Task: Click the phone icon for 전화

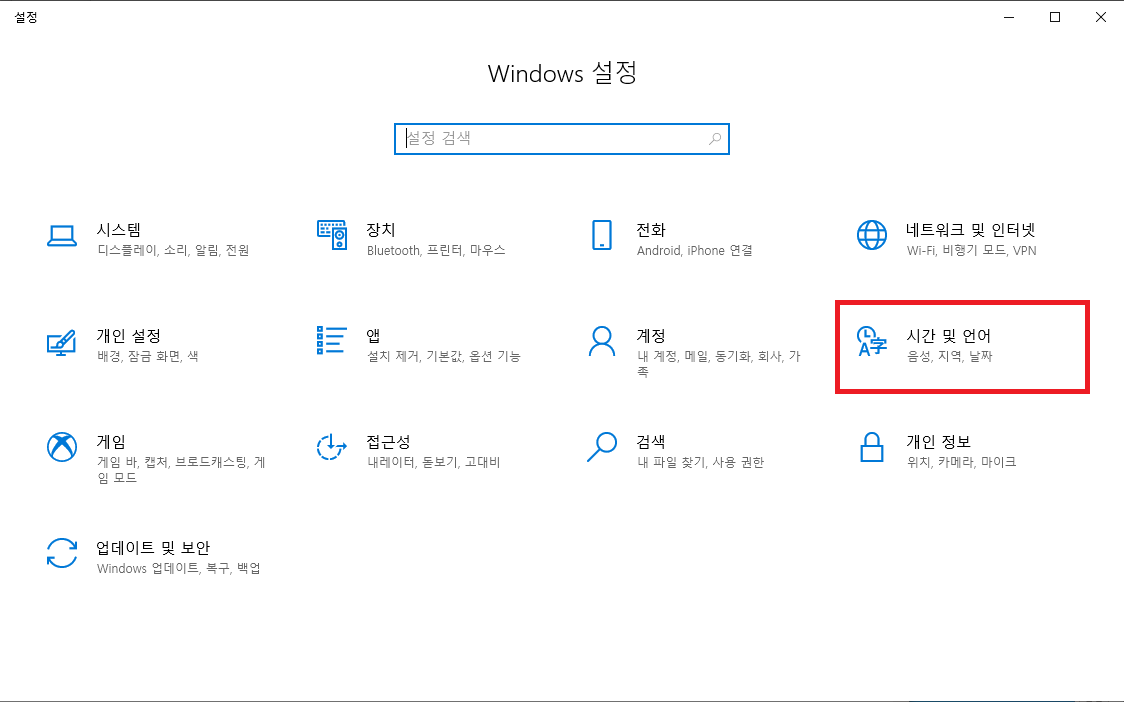Action: point(601,235)
